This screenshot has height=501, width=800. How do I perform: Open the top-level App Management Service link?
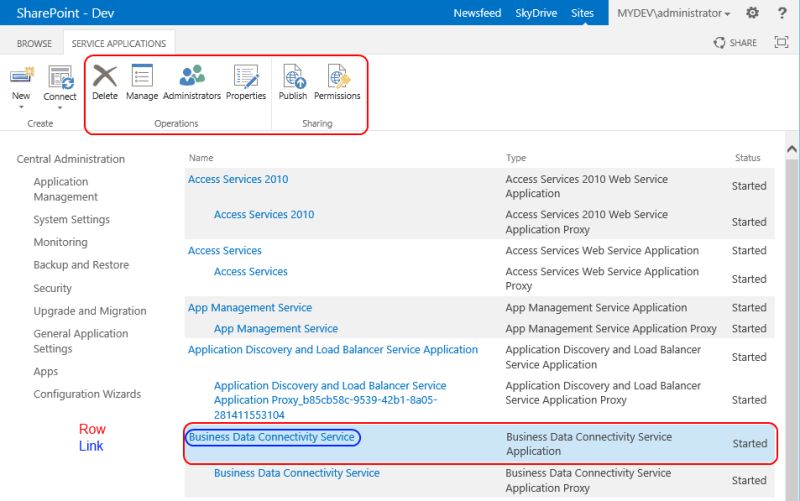[249, 308]
